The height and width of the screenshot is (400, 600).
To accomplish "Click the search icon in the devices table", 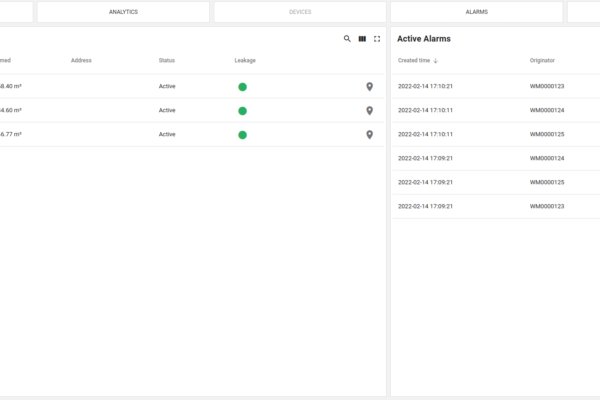I will [347, 39].
